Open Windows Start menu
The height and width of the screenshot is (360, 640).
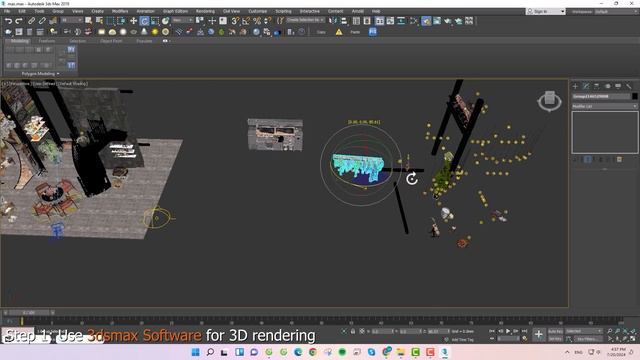(196, 352)
